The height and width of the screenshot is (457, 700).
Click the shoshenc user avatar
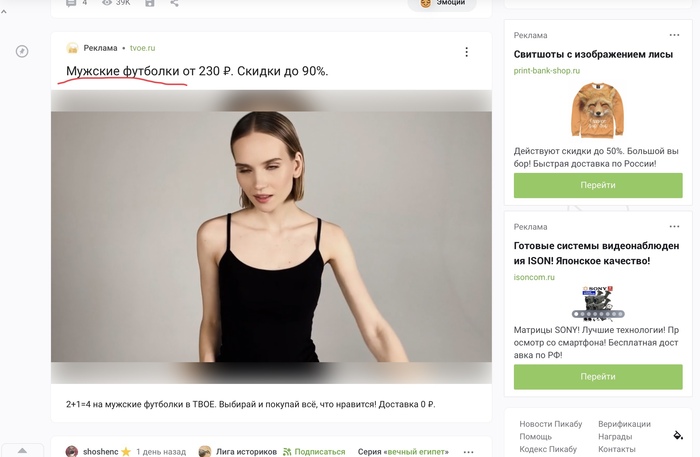coord(72,452)
